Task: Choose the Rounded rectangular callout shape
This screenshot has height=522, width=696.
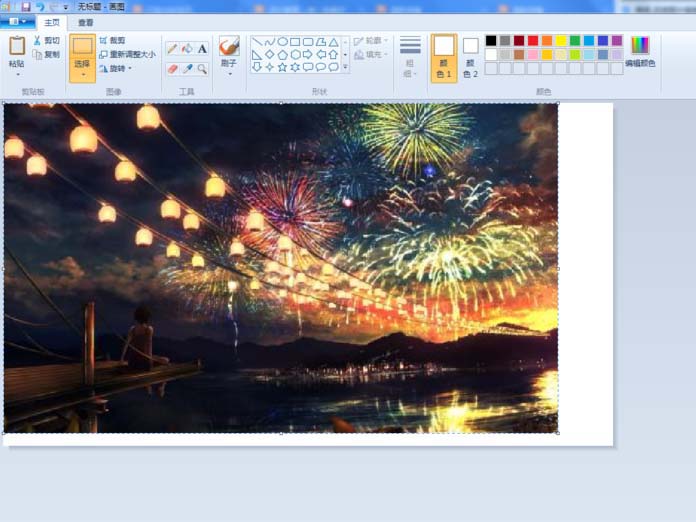Action: click(x=308, y=67)
